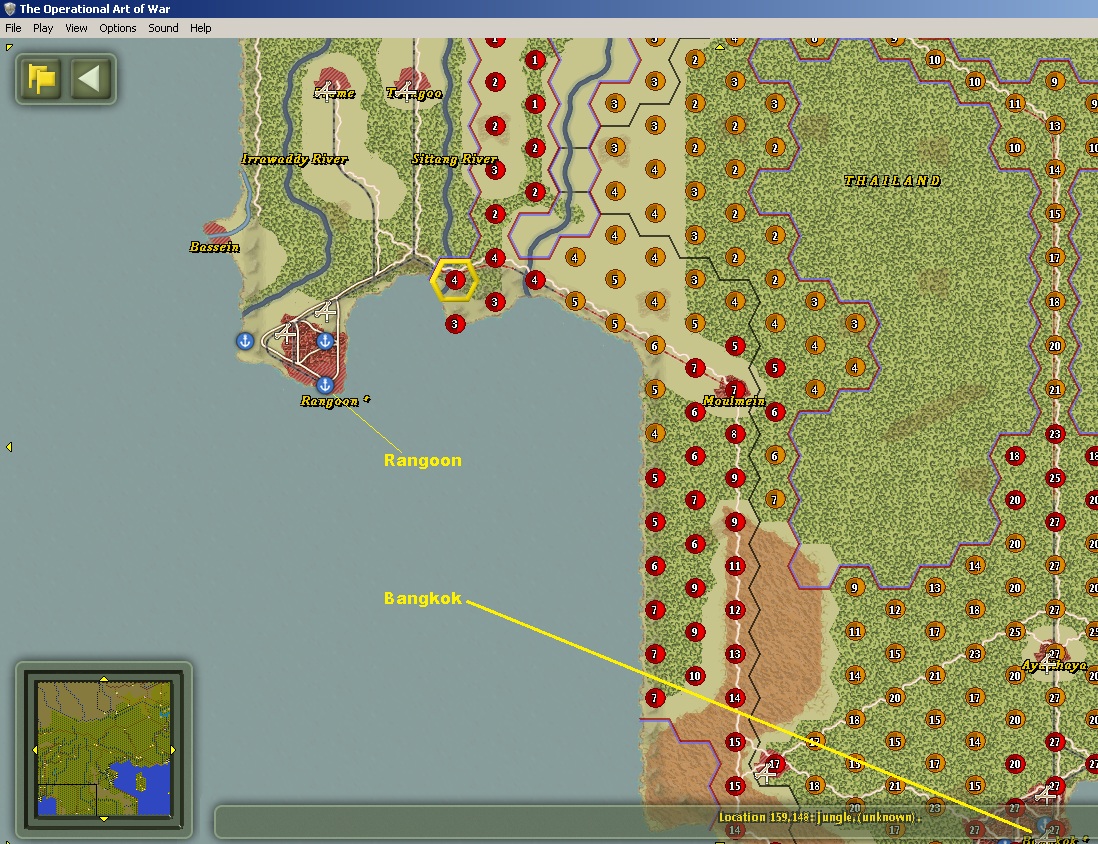This screenshot has height=844, width=1098.
Task: Select the anchor icon beside Rangoon's airfields
Action: (x=324, y=341)
